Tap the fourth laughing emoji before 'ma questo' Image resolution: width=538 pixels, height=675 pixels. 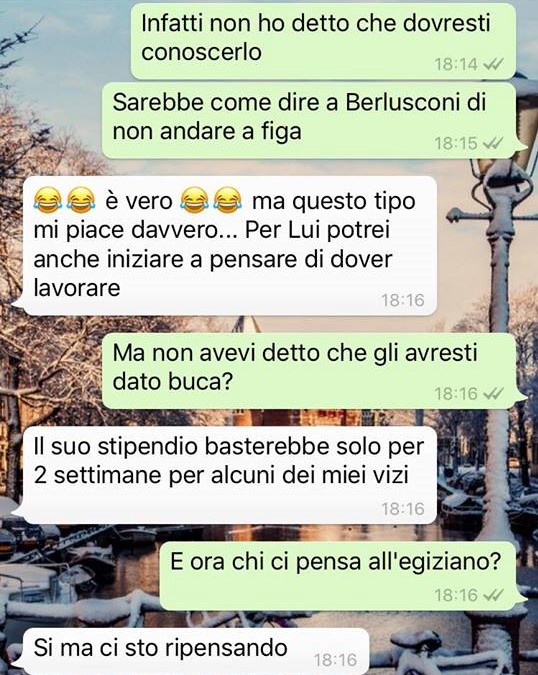[228, 201]
